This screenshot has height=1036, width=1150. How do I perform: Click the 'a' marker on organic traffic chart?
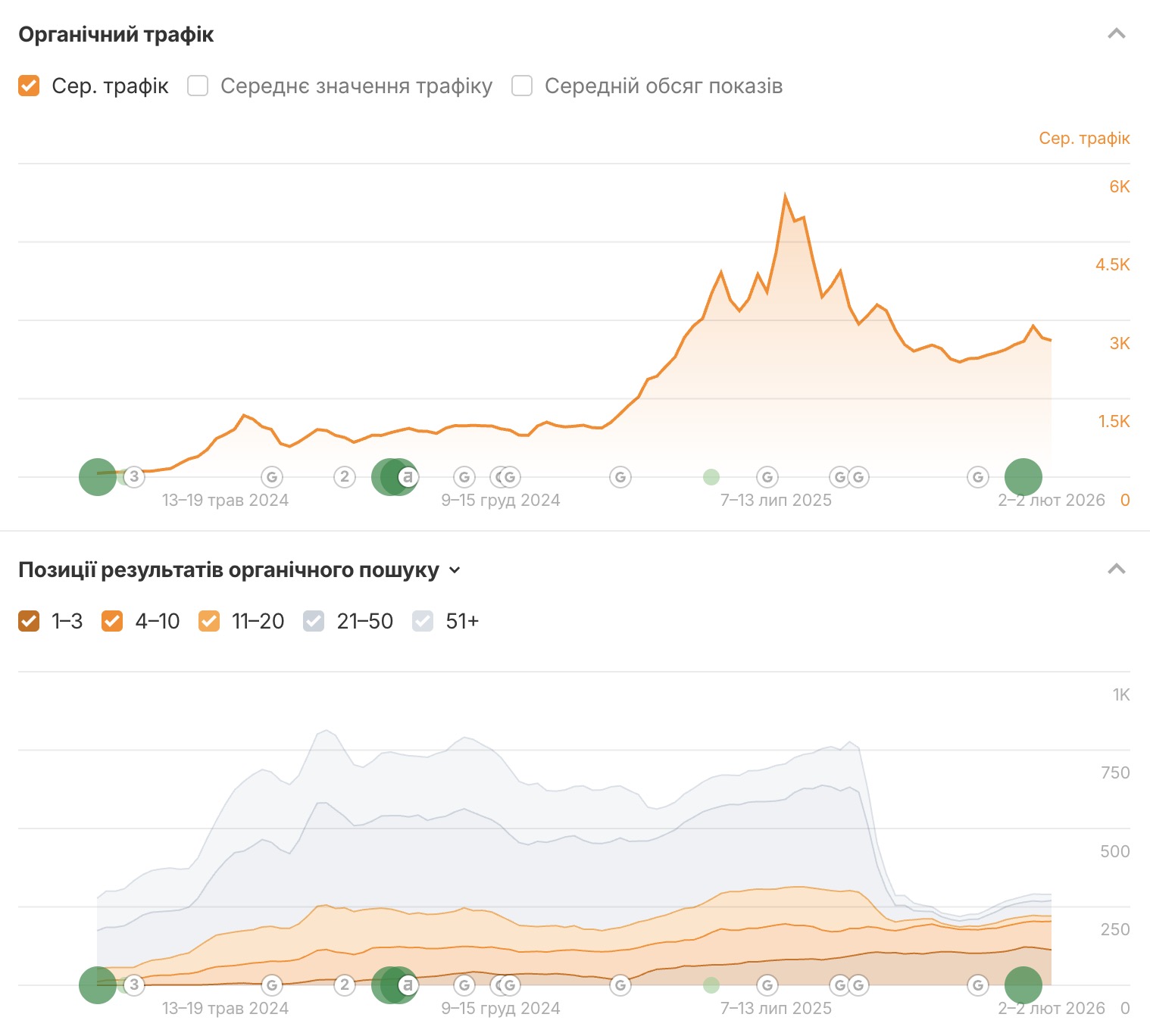[408, 477]
